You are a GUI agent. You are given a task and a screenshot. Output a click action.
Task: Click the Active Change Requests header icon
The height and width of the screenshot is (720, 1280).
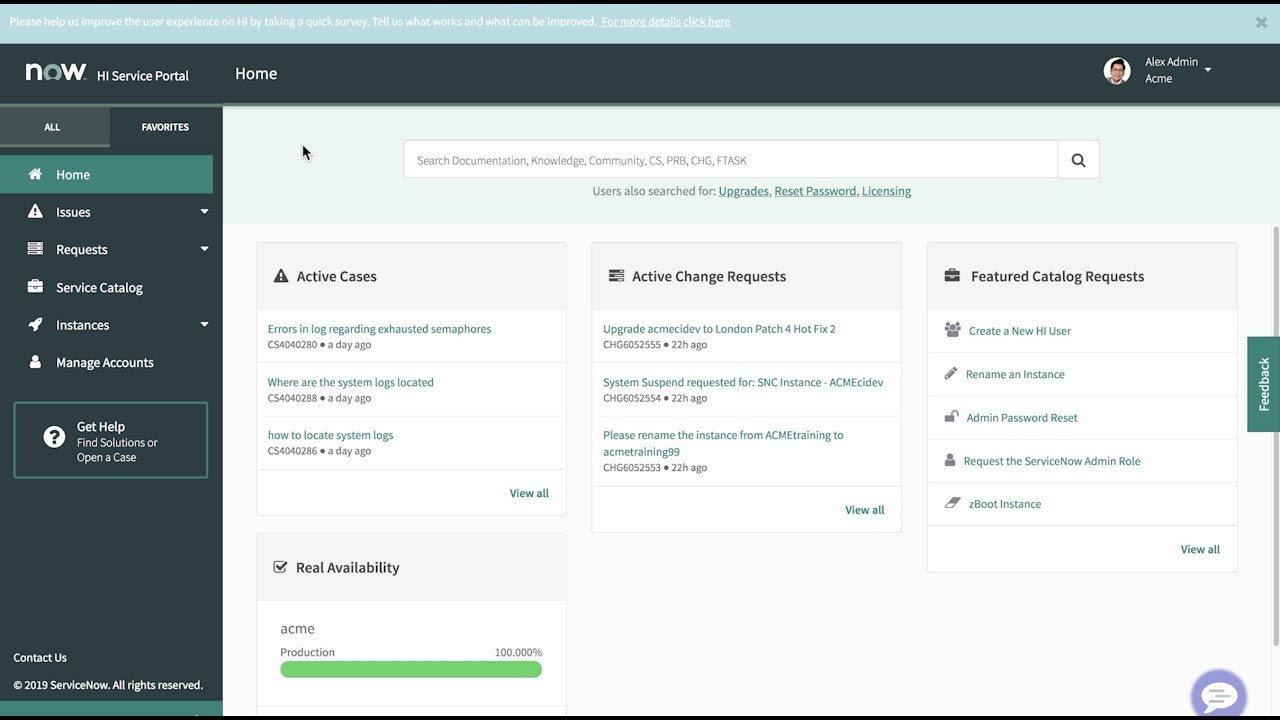616,276
